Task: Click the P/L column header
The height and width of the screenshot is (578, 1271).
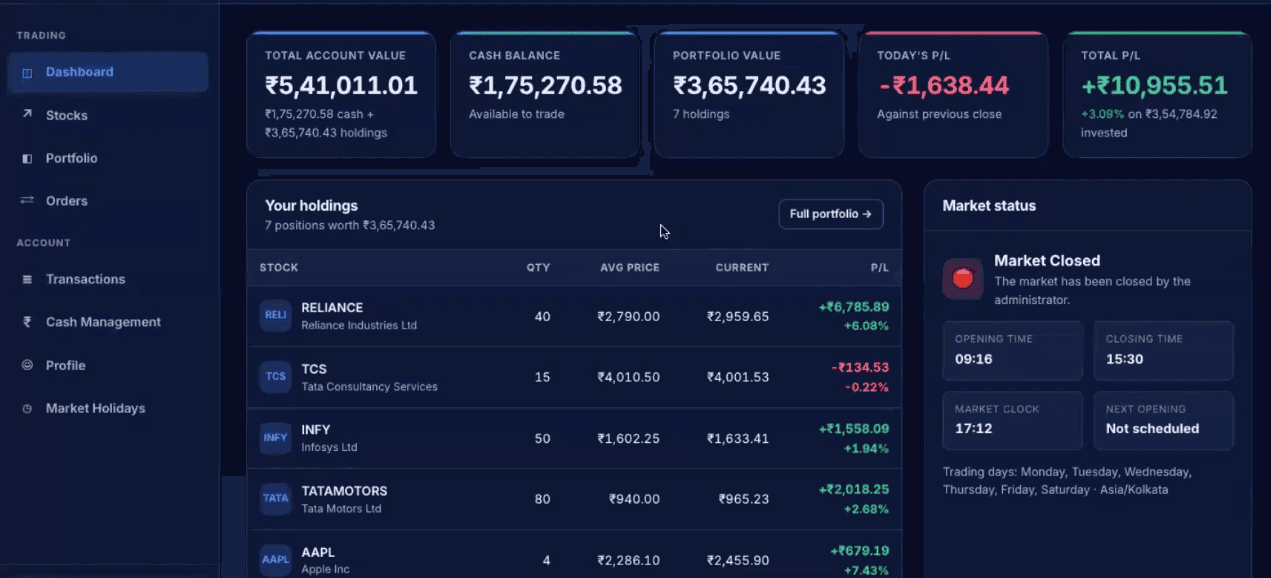Action: coord(880,268)
